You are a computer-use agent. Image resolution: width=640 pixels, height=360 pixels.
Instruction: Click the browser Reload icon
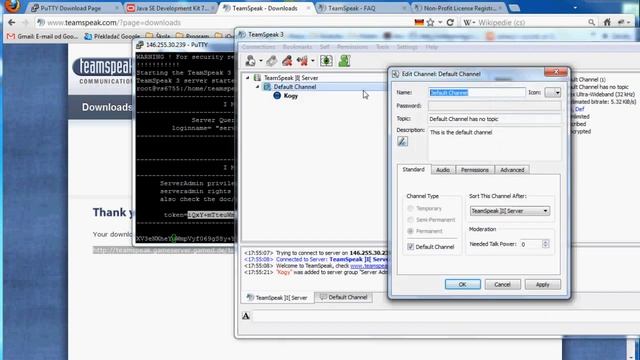point(450,22)
